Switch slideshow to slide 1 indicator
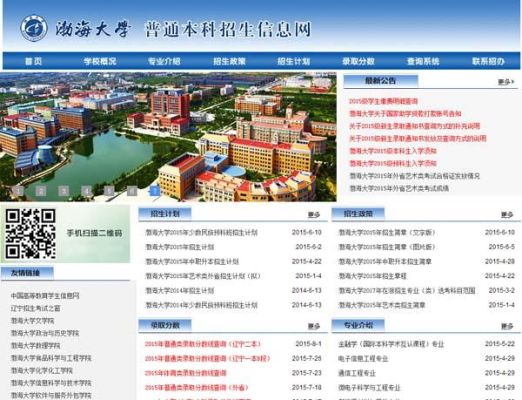 pyautogui.click(x=18, y=191)
